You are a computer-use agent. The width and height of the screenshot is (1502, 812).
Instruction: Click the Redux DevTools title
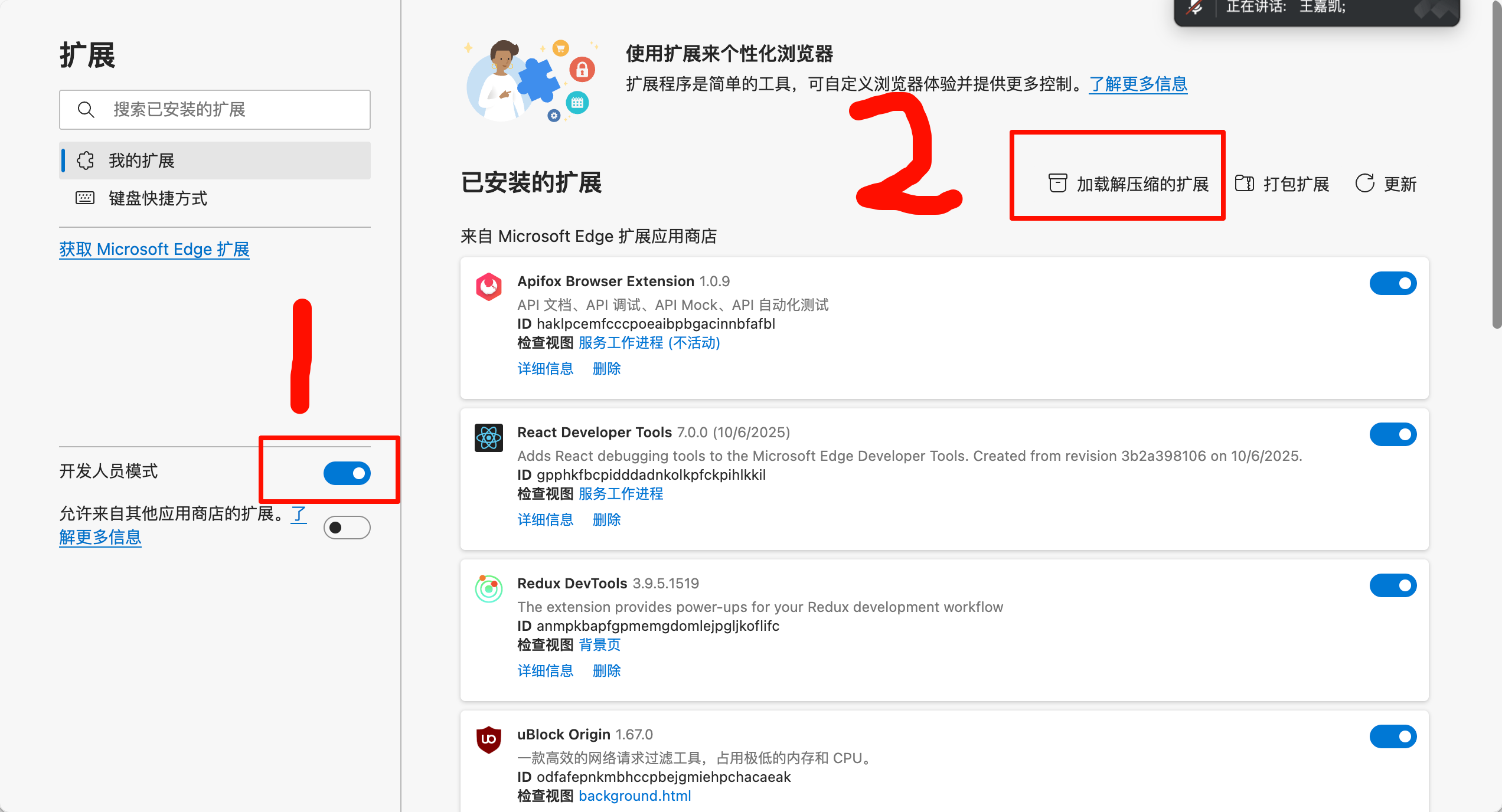(x=572, y=584)
